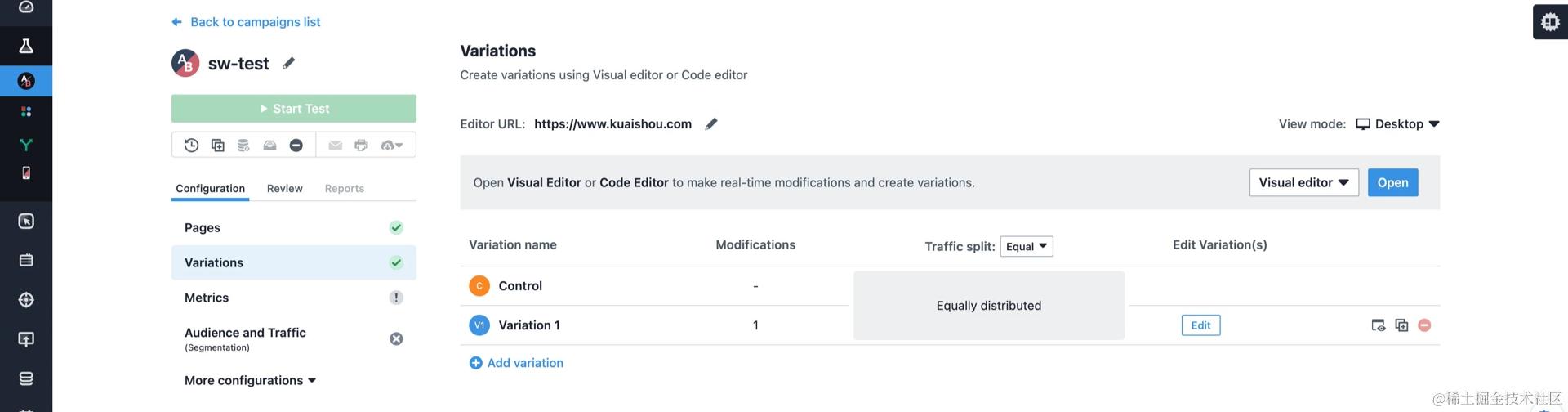Preview Variation 1 with the eye icon

pos(1379,325)
